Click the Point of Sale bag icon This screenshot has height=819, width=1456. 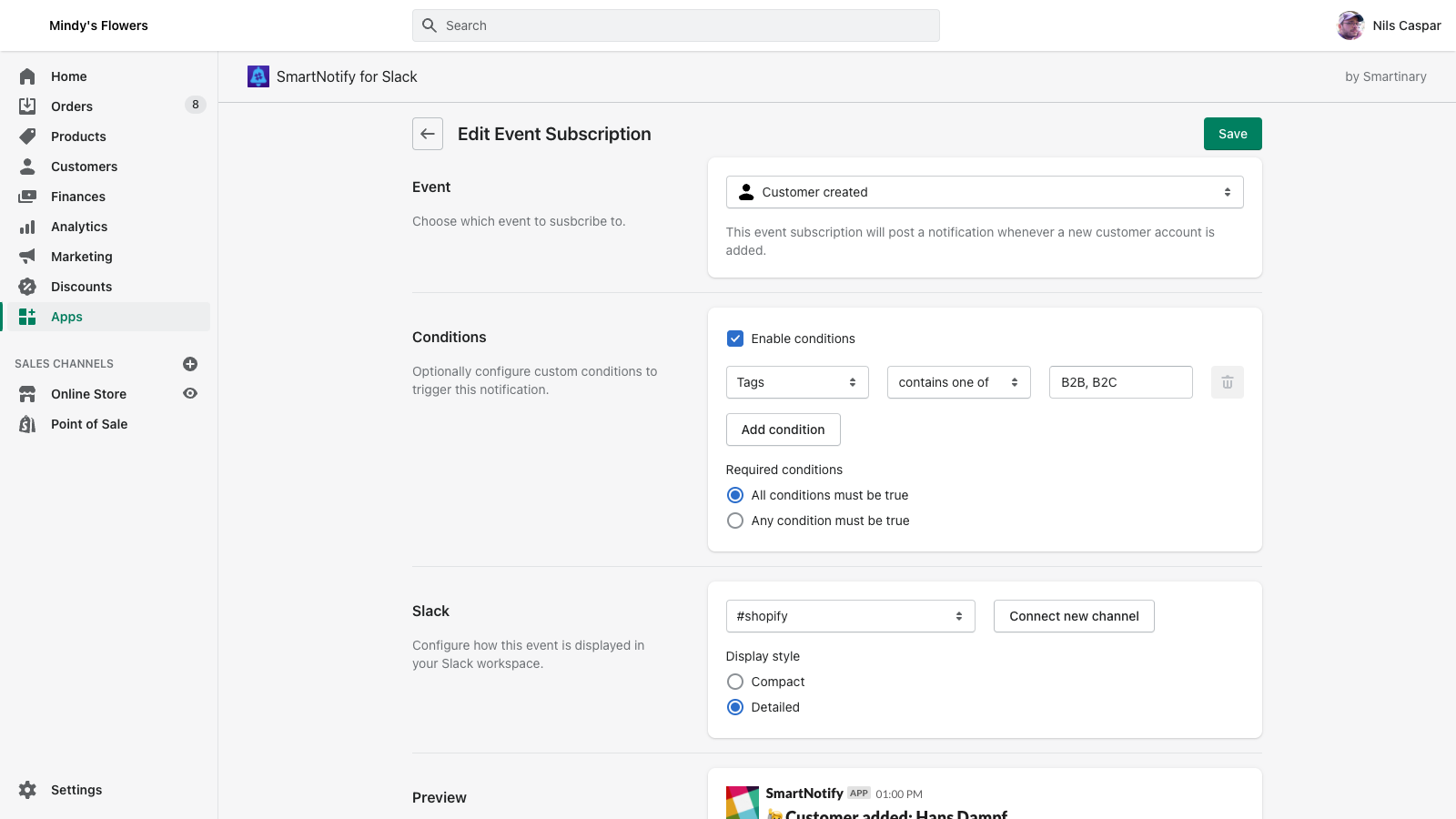click(x=27, y=424)
